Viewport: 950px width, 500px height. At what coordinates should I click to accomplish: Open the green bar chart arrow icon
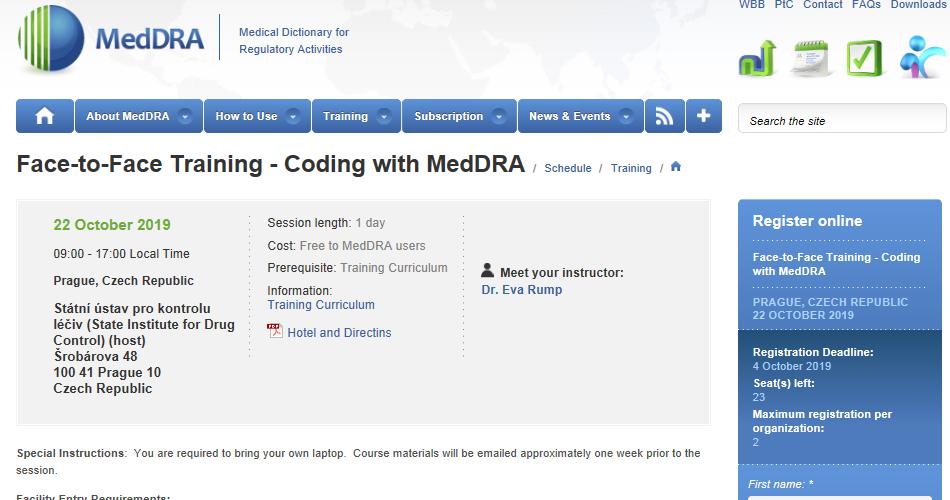pyautogui.click(x=757, y=58)
